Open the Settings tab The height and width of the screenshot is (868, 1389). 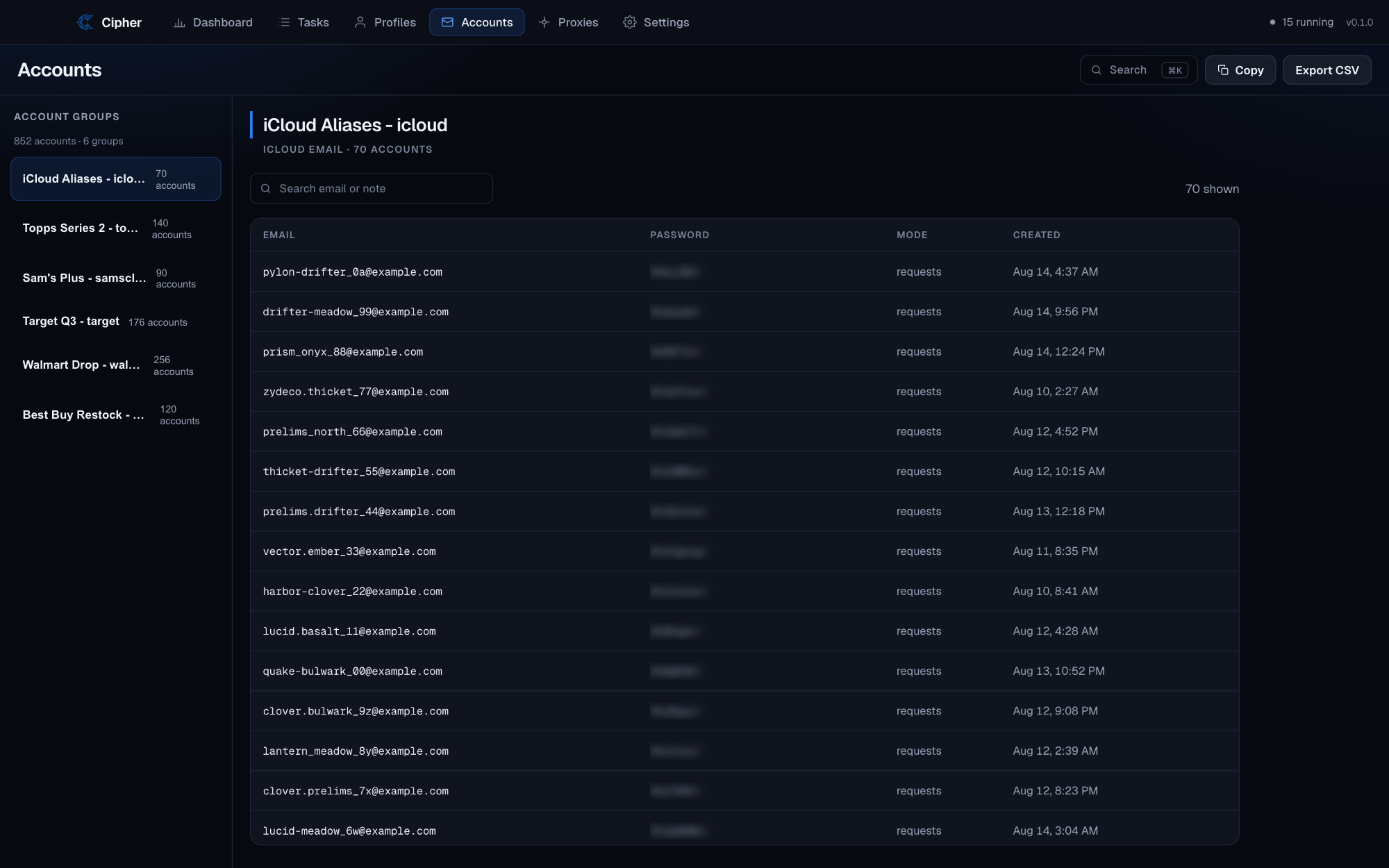click(656, 22)
